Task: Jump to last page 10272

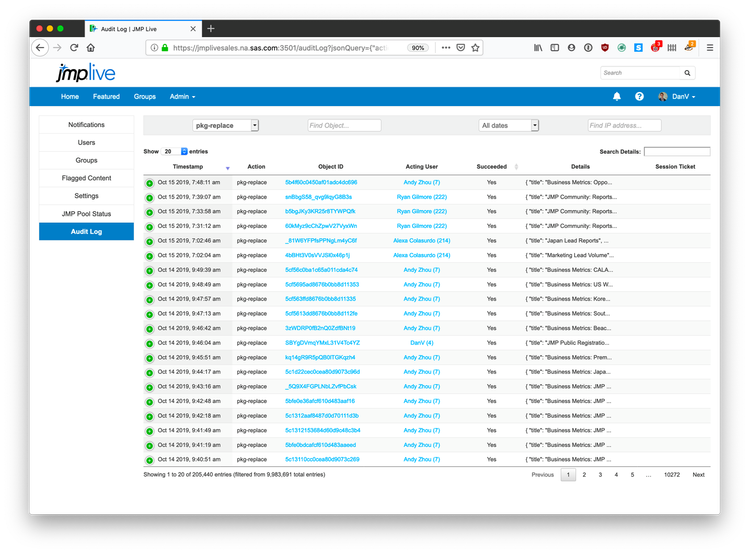Action: pos(672,475)
